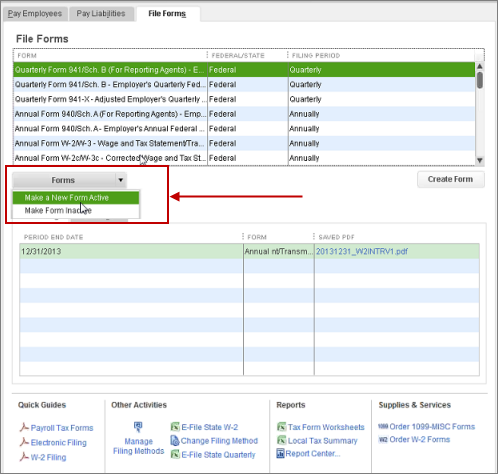Open the Report Center link
Screen dimensions: 498x474
(313, 454)
